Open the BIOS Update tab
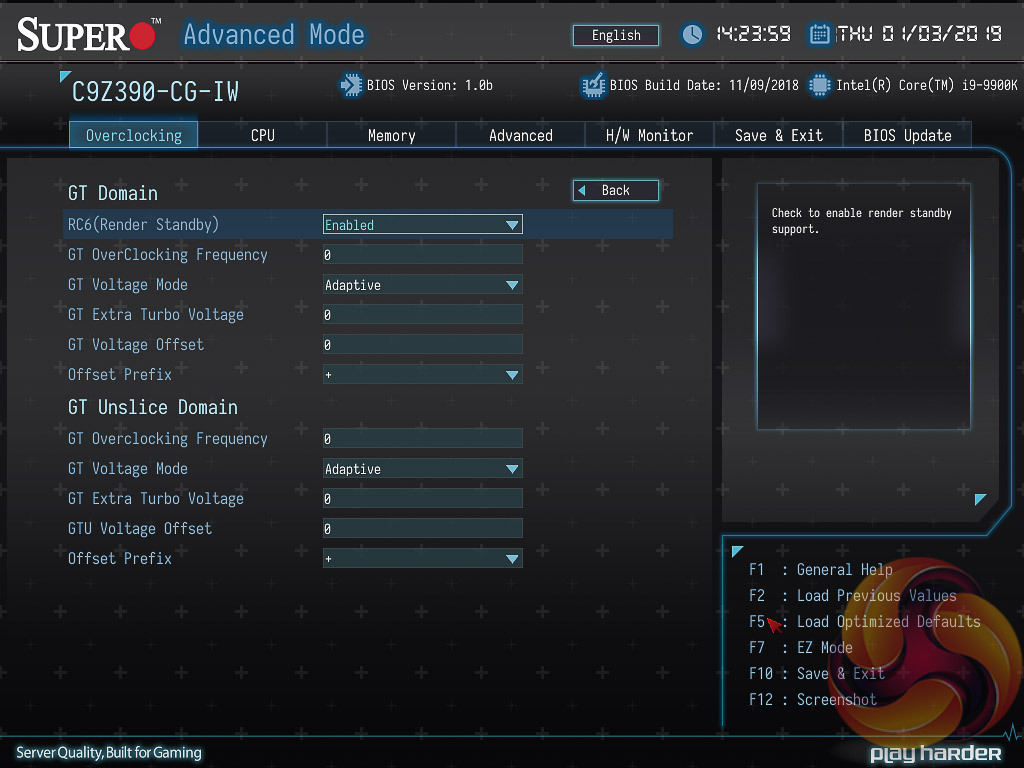 point(907,135)
